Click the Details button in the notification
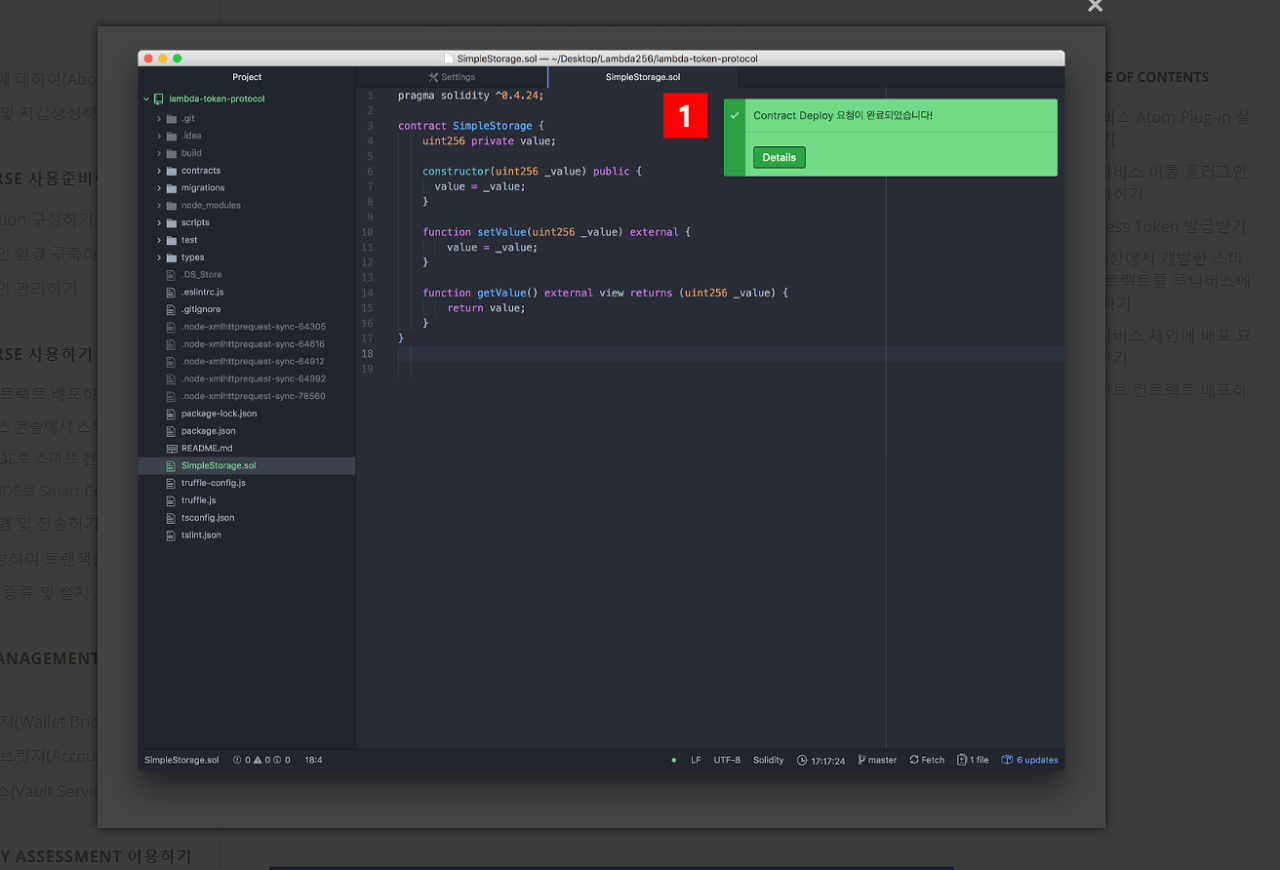 pos(779,157)
